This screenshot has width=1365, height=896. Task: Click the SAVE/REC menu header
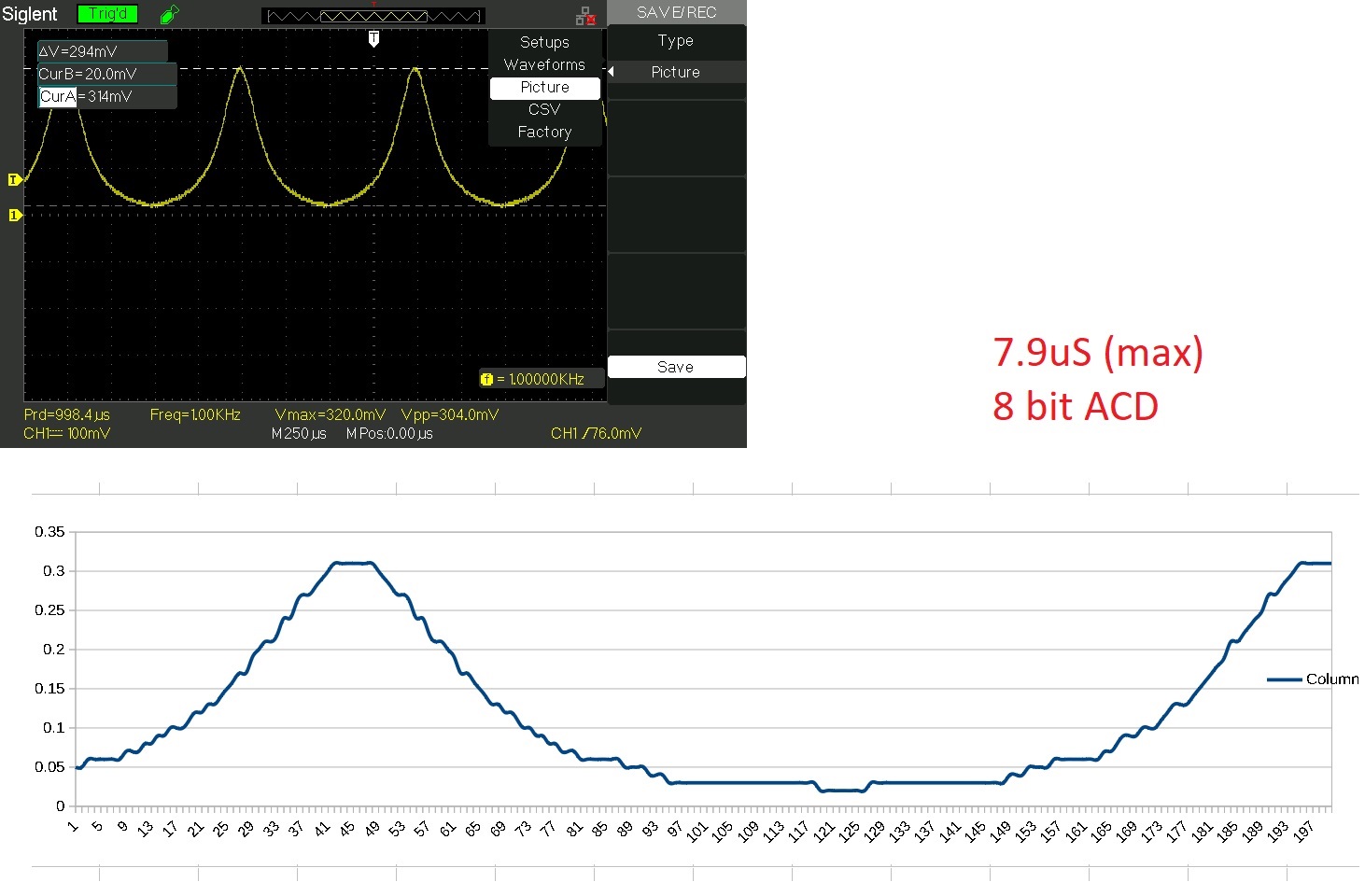[676, 12]
